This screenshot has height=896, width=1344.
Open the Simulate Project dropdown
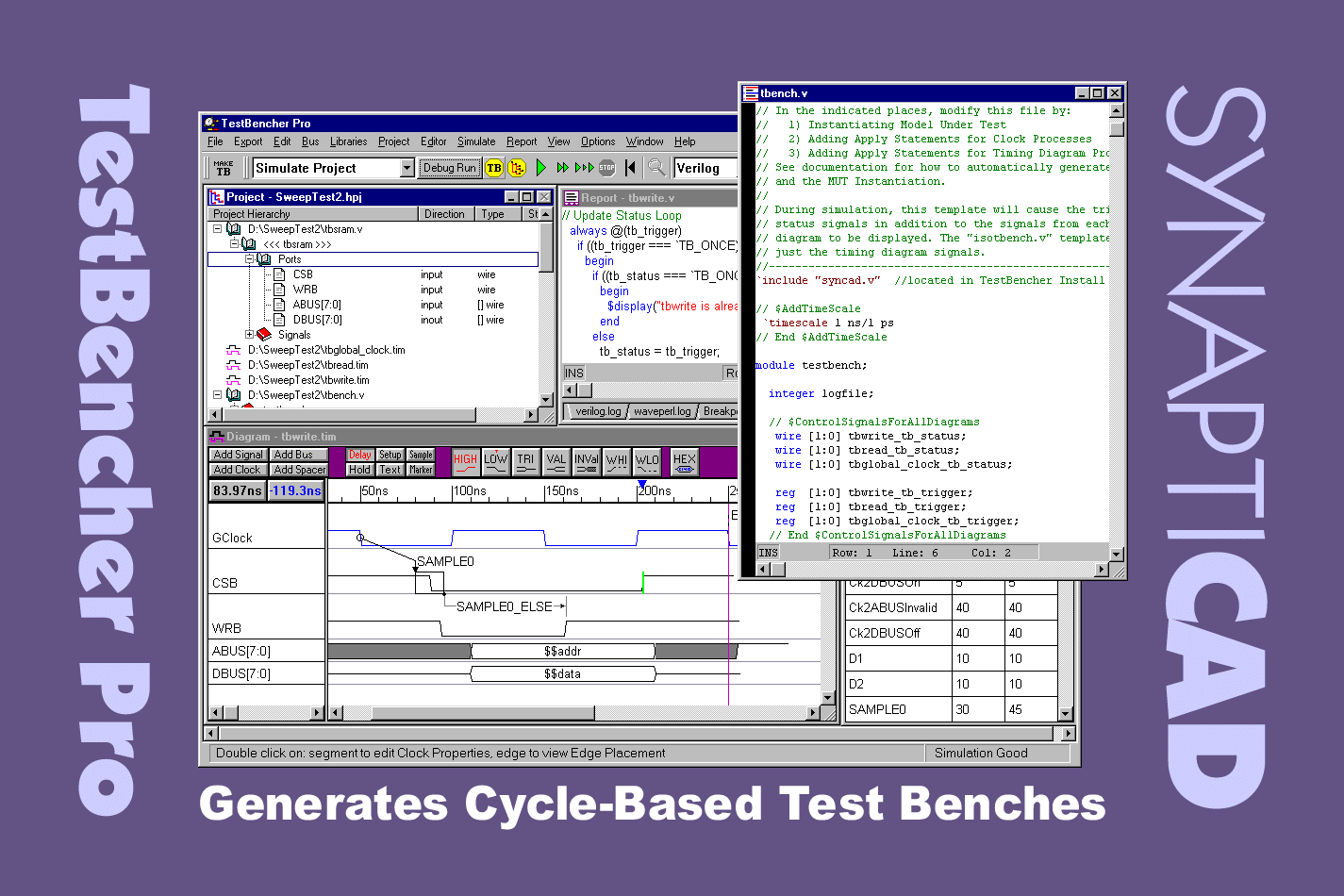(407, 168)
